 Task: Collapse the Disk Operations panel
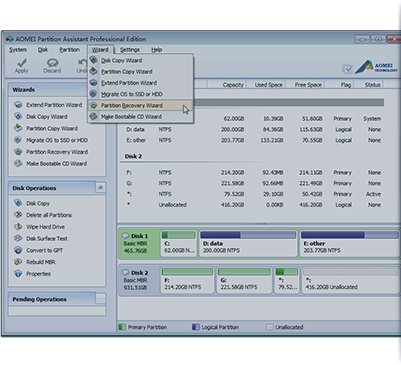click(x=100, y=188)
